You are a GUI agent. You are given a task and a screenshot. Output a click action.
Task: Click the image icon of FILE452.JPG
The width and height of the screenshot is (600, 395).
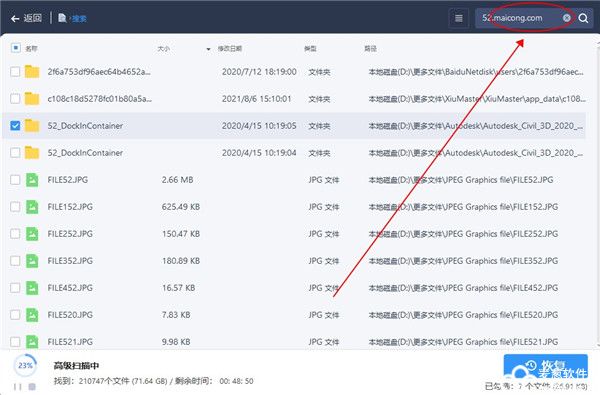click(32, 287)
